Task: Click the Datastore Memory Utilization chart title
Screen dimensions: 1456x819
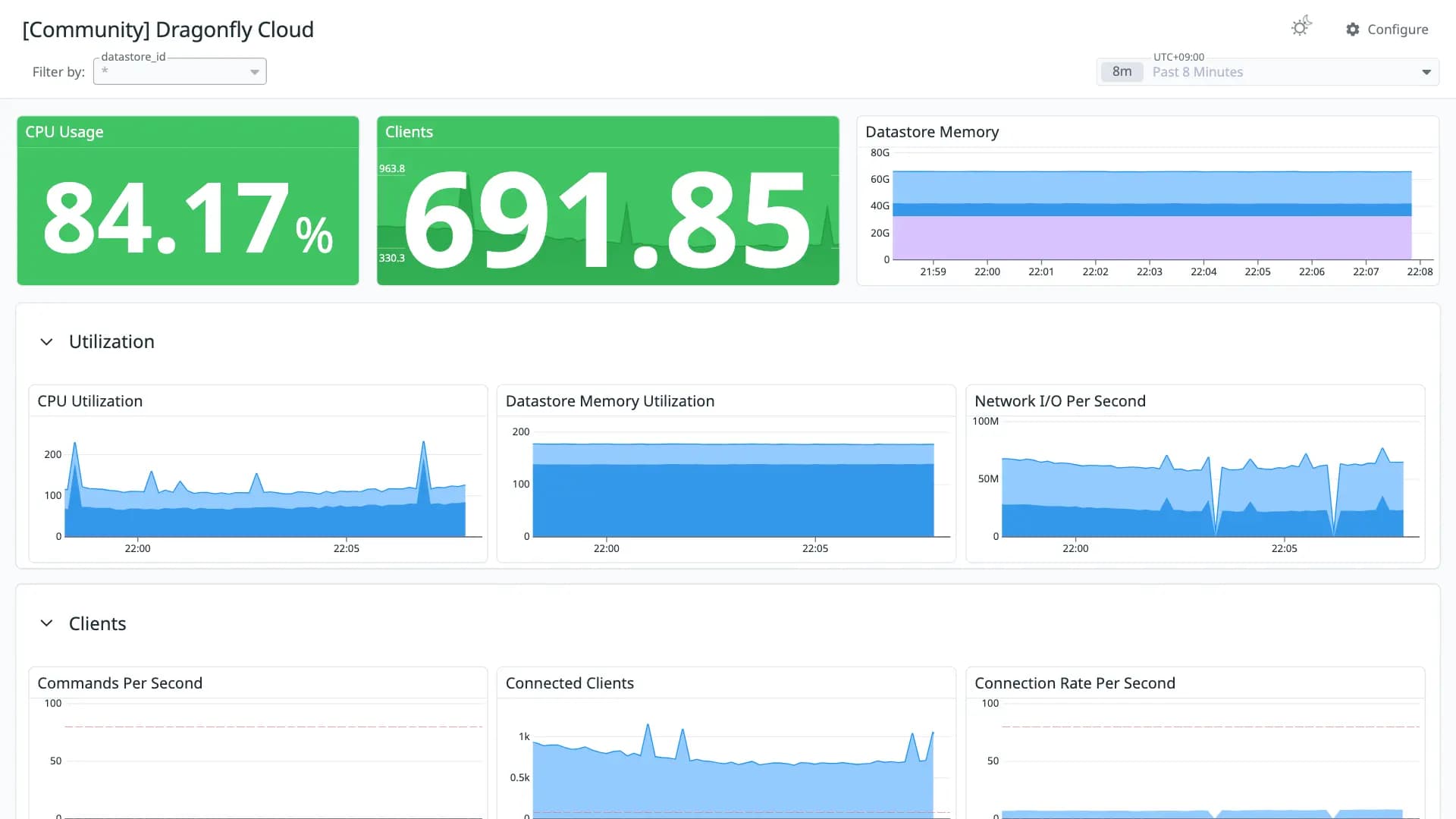Action: point(610,401)
